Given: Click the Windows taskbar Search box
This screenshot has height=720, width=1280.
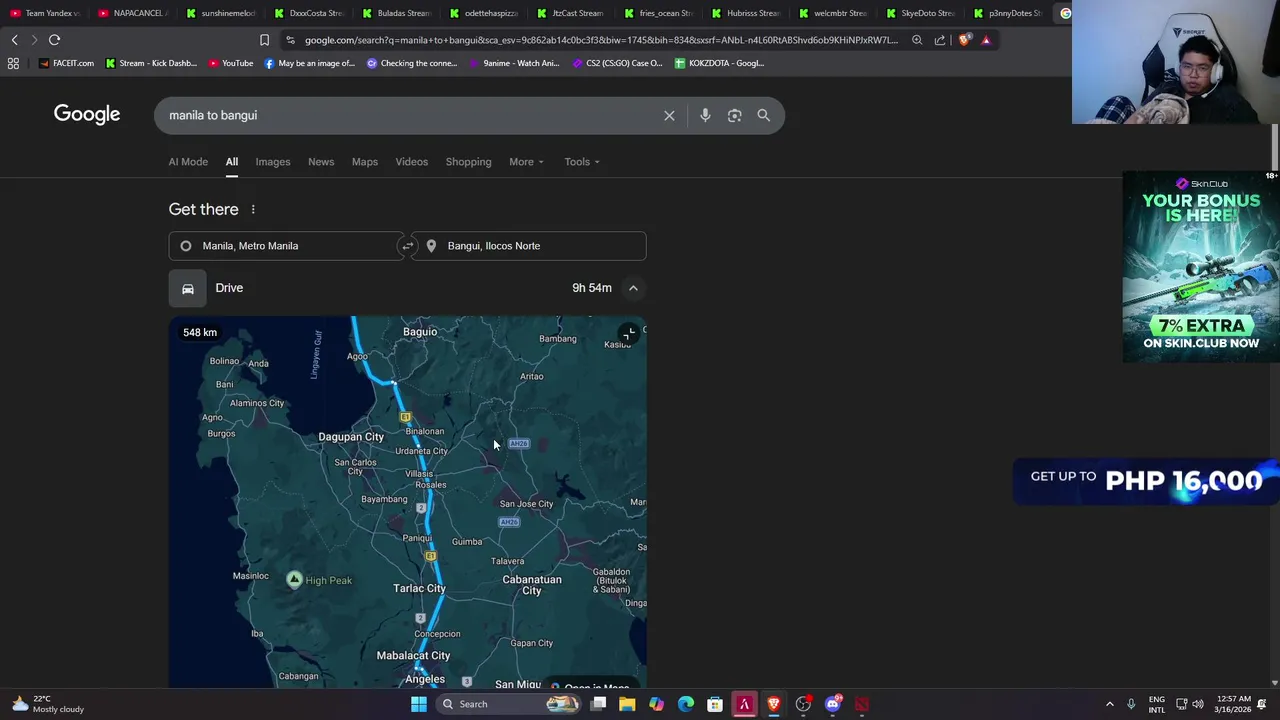Looking at the screenshot, I should (x=508, y=704).
